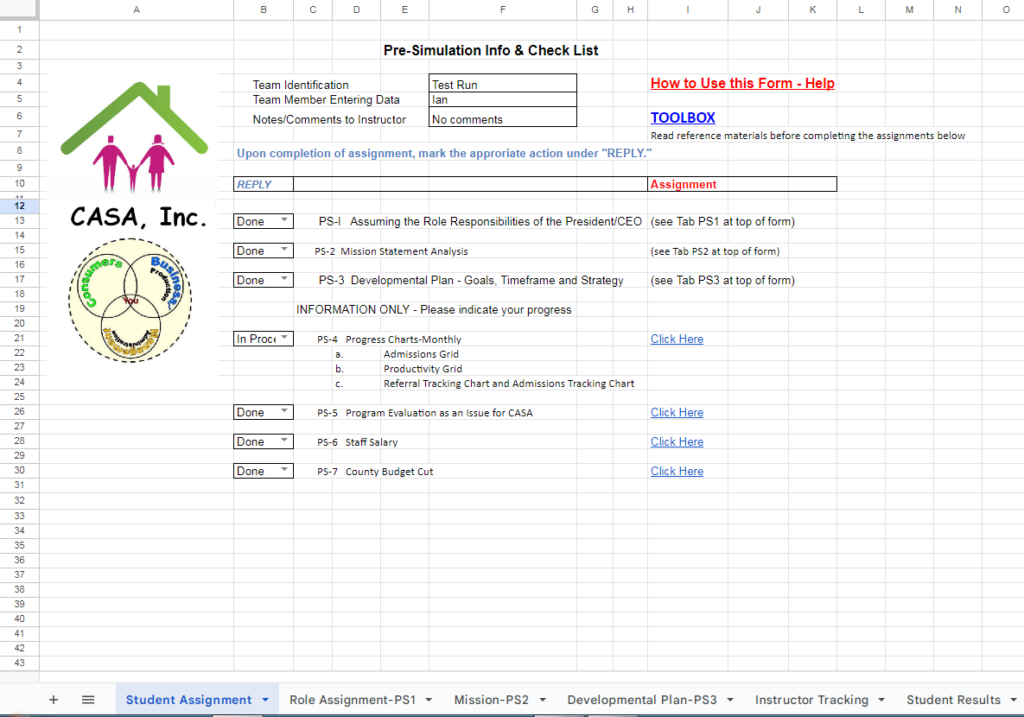Screen dimensions: 1024x717
Task: Open the PS-2 reply status dropdown
Action: pos(283,251)
